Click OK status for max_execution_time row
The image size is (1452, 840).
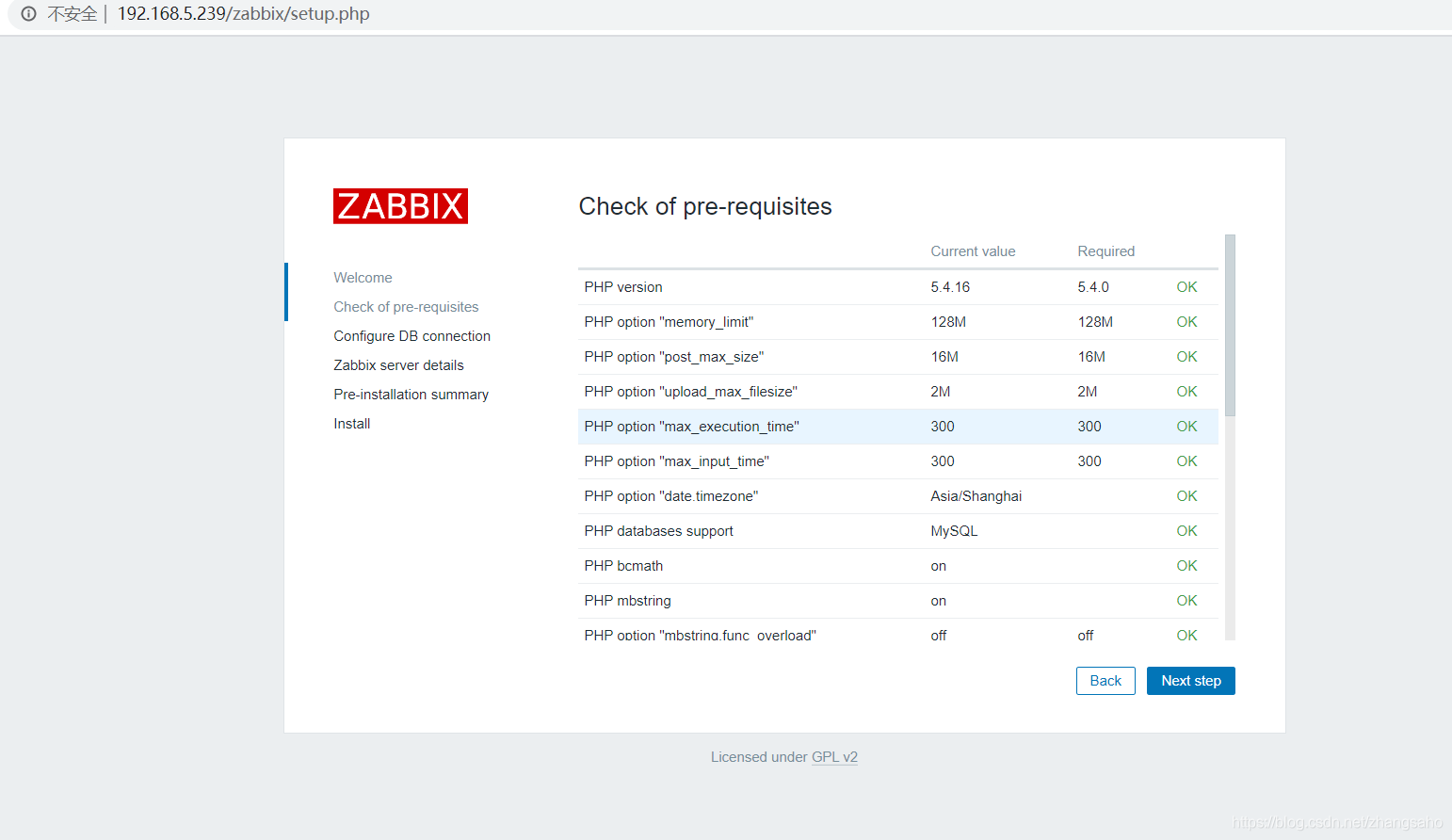coord(1186,427)
